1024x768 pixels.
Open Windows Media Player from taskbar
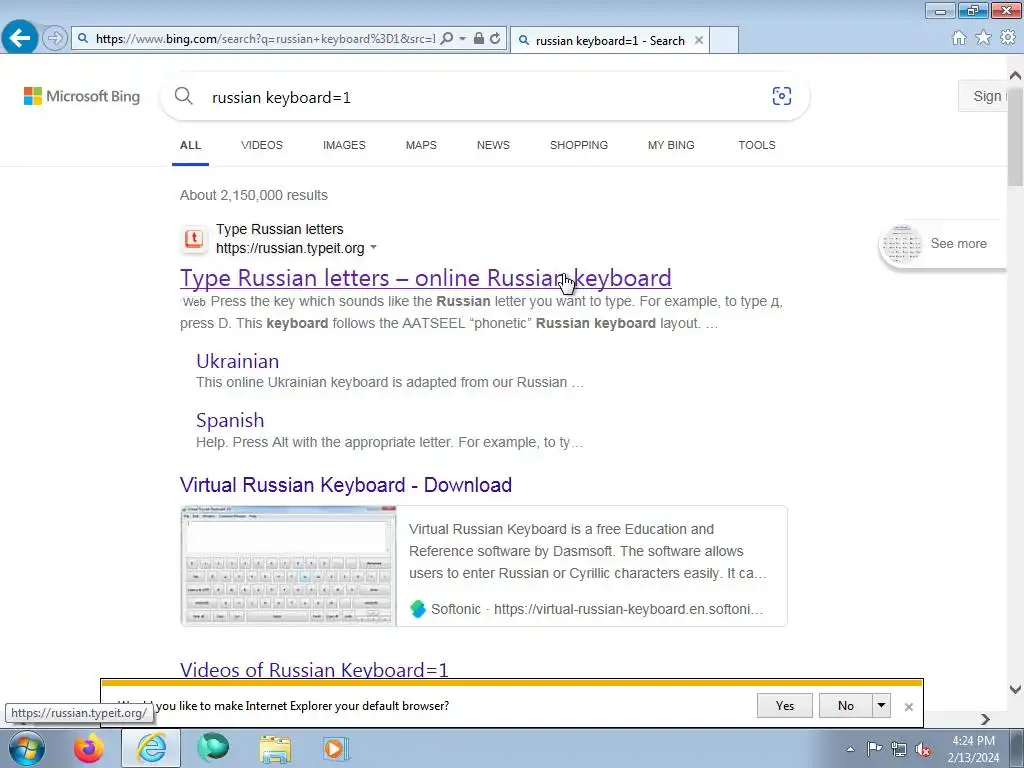[336, 748]
